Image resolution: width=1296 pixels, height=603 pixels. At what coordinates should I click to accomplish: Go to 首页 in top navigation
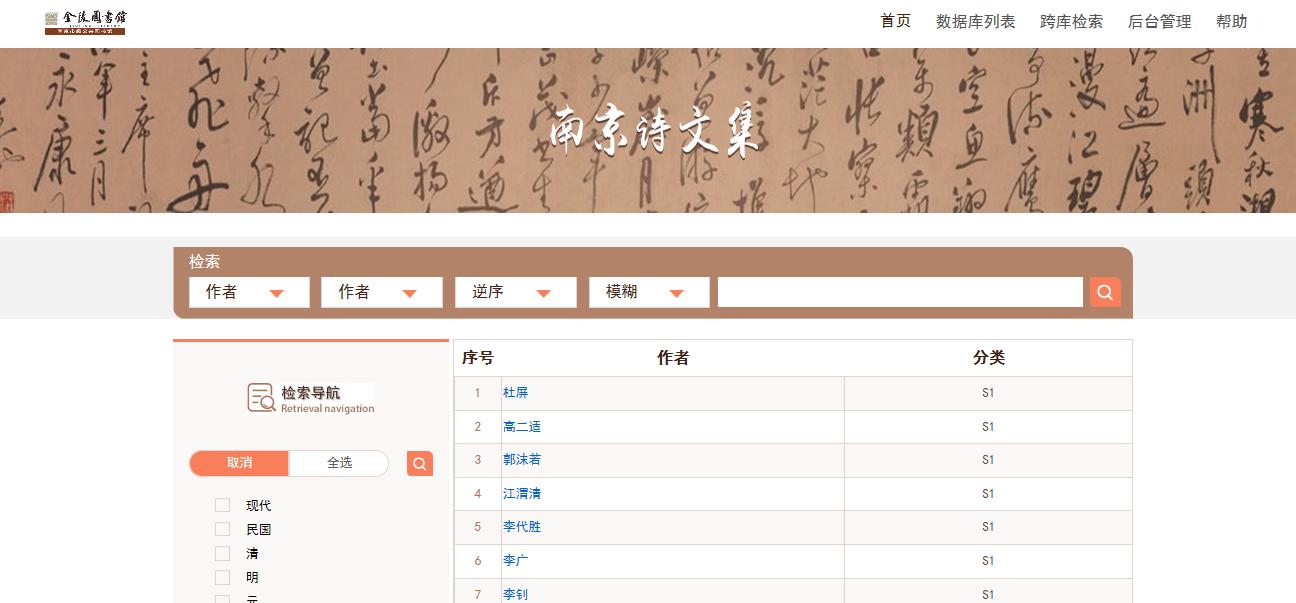pos(896,21)
